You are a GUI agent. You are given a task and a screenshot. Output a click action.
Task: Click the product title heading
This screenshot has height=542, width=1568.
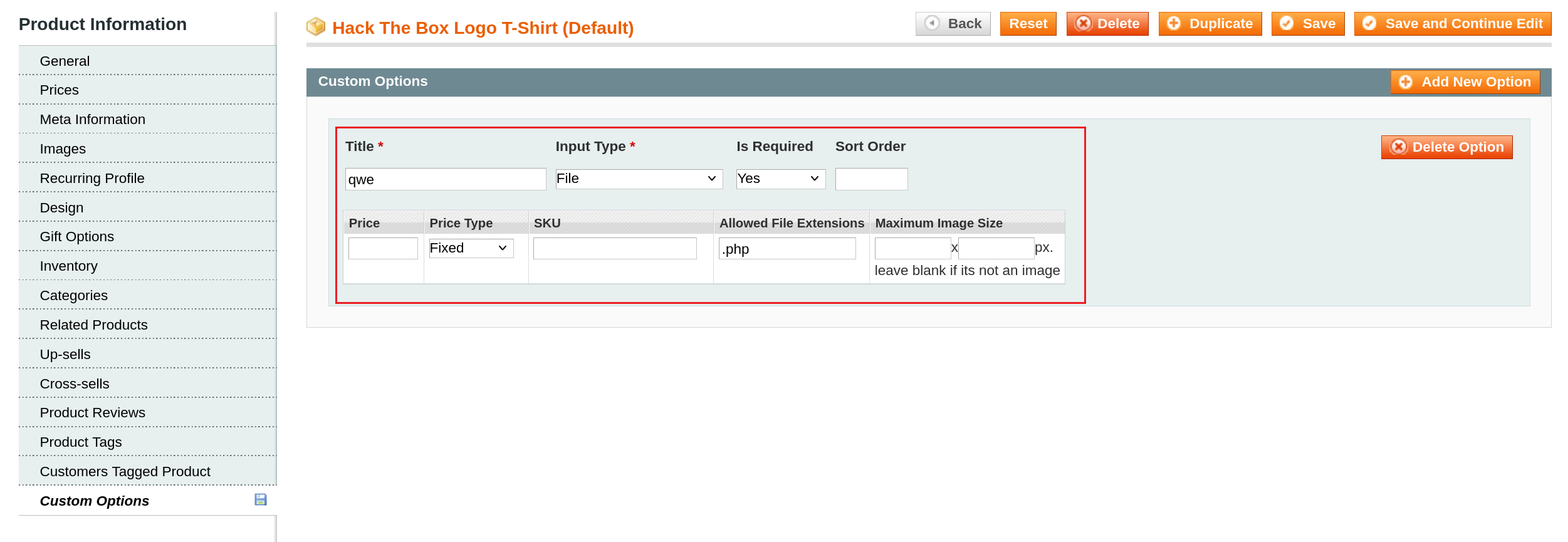(483, 28)
